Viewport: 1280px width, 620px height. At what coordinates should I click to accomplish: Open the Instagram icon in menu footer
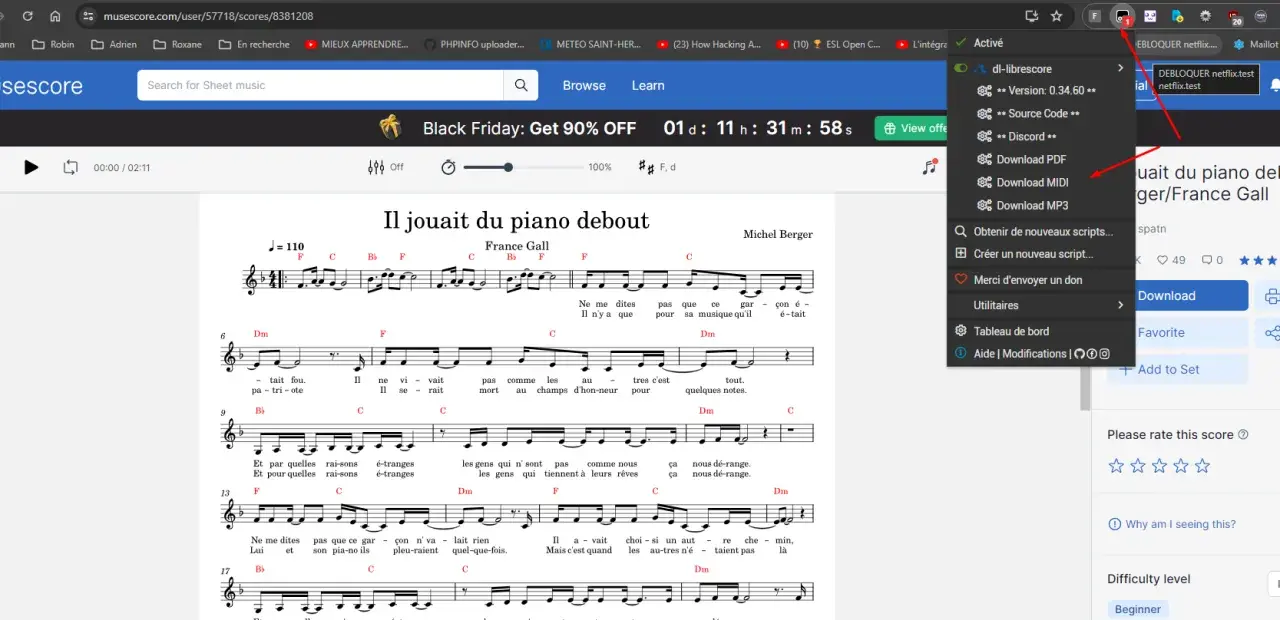[1105, 354]
